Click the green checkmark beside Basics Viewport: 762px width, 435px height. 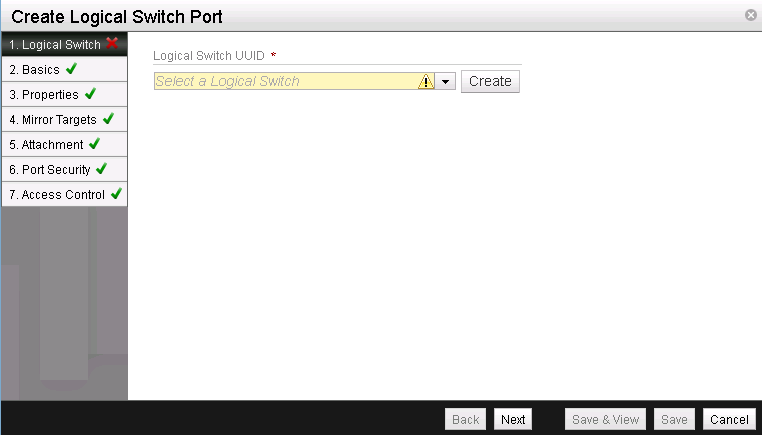tap(71, 69)
